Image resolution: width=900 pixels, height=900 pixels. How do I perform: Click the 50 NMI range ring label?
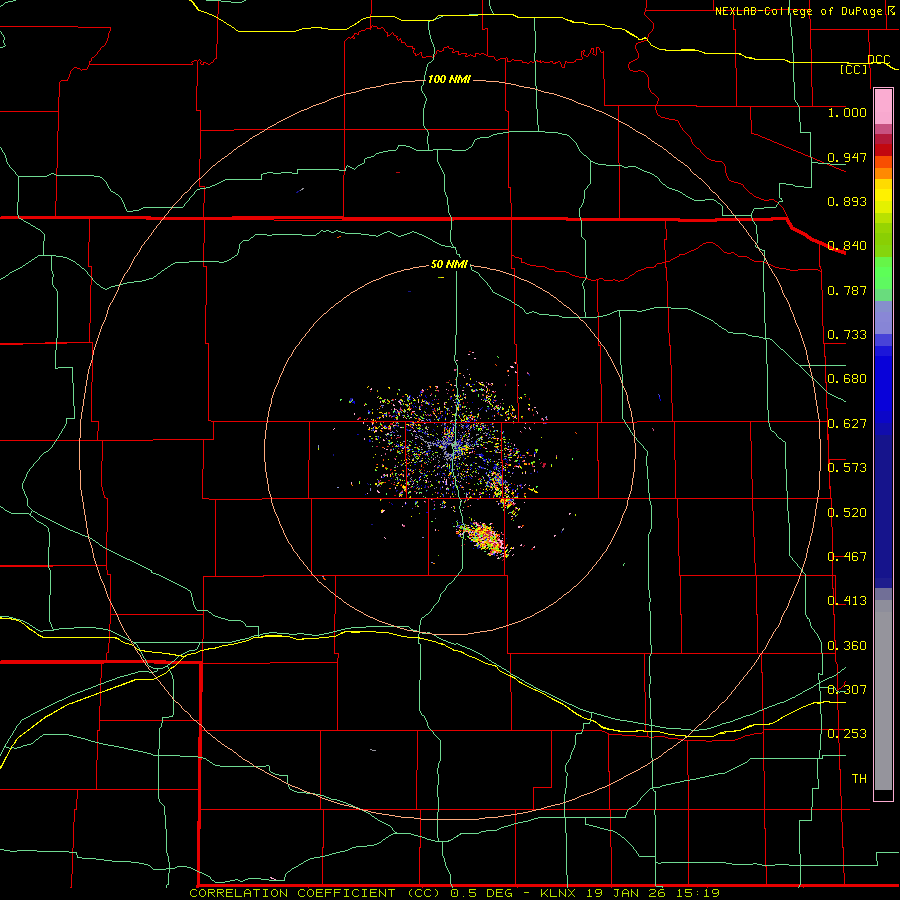449,265
